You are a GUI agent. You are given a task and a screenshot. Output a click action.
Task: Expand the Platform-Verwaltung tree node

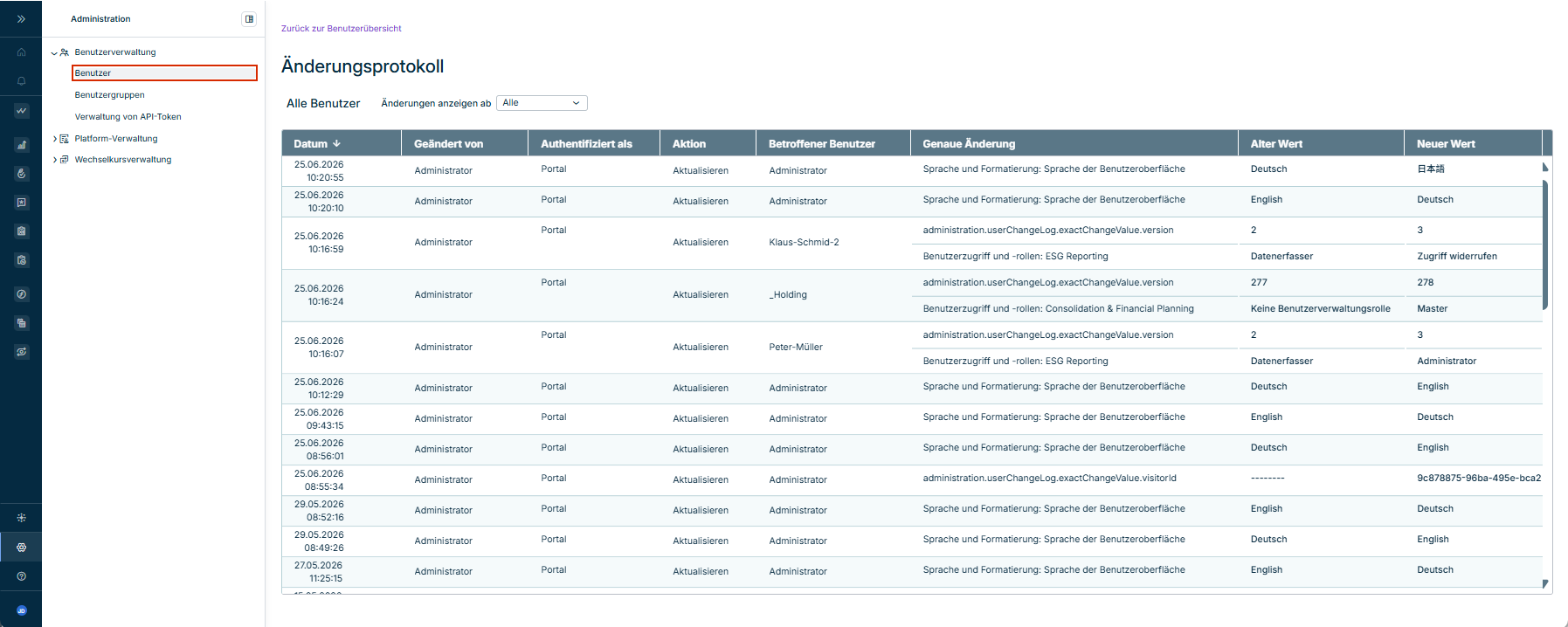(54, 139)
